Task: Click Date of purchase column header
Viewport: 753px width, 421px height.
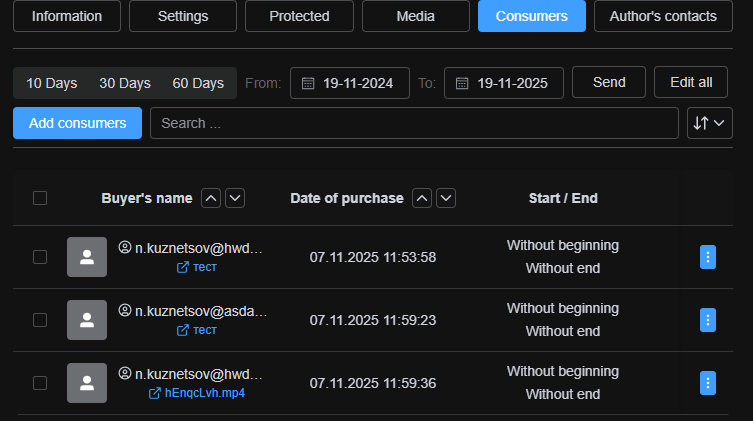Action: tap(347, 198)
